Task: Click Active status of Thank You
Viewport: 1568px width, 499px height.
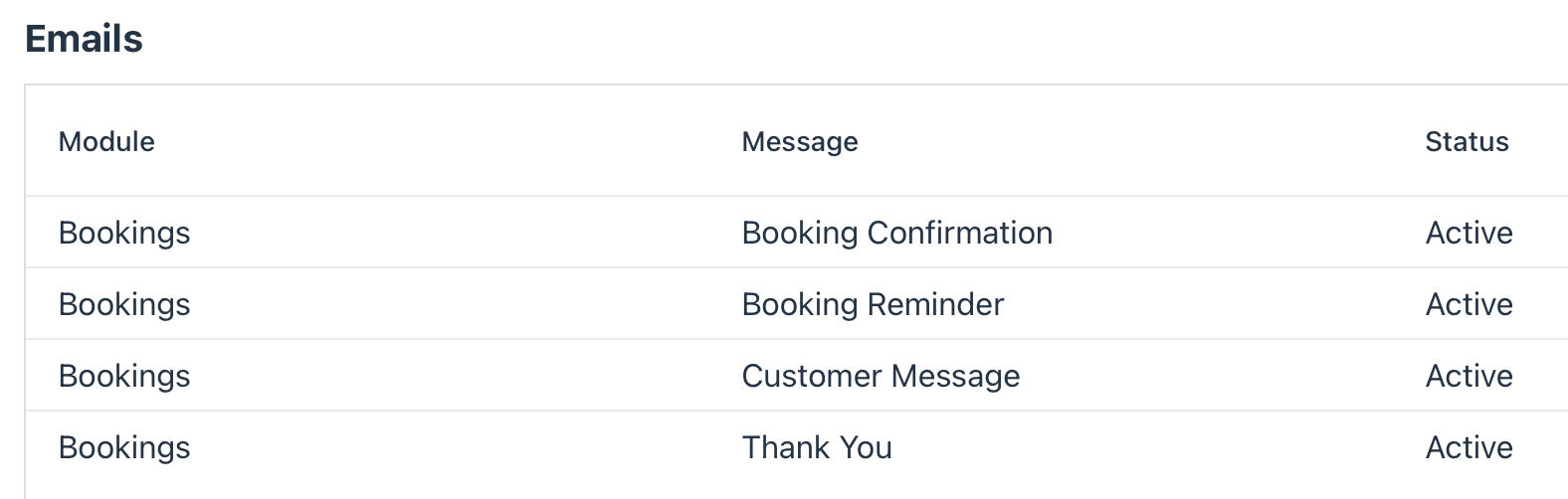Action: tap(1470, 447)
